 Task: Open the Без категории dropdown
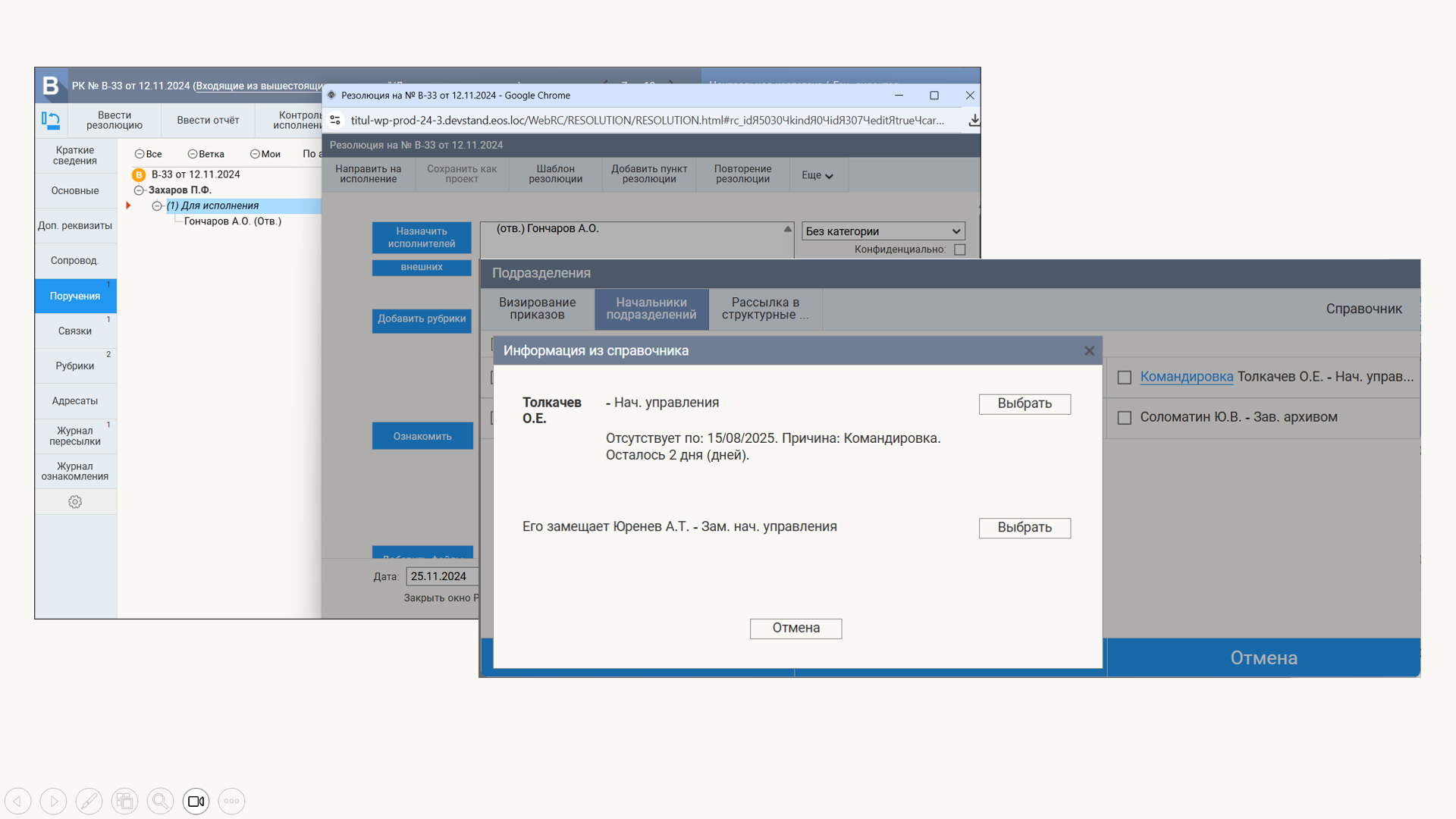point(883,231)
